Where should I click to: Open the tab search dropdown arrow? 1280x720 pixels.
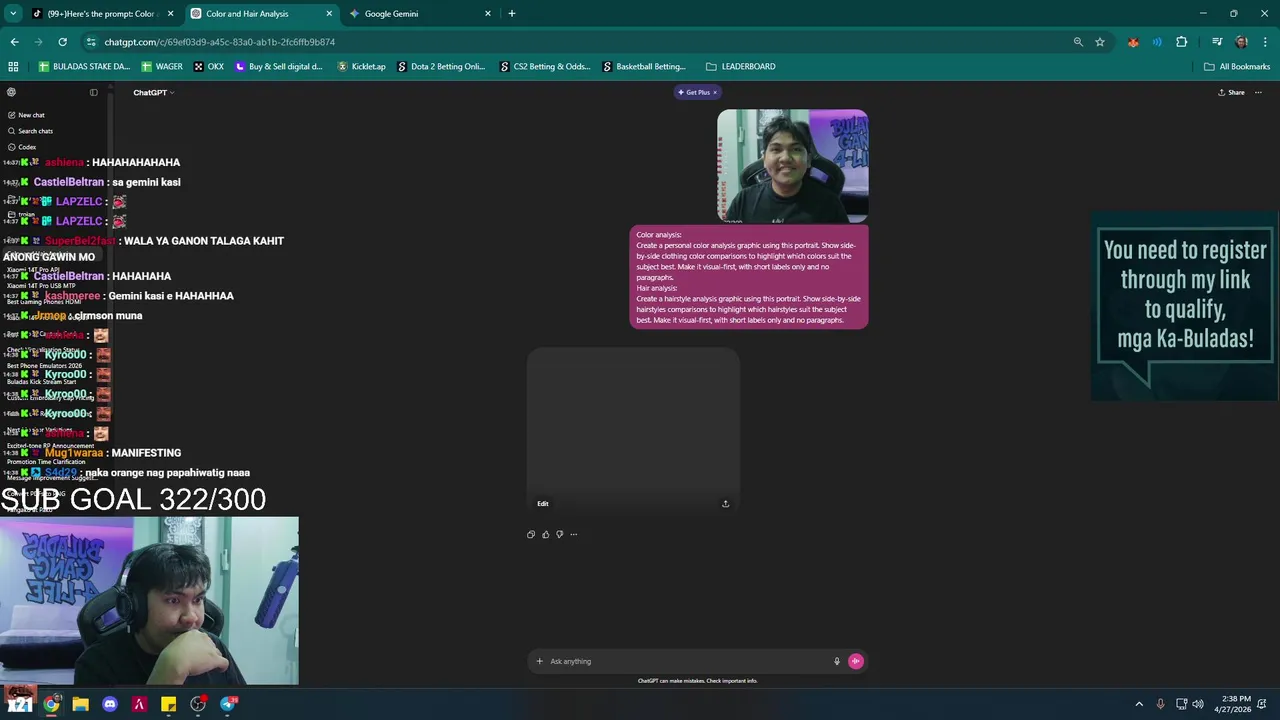[13, 14]
